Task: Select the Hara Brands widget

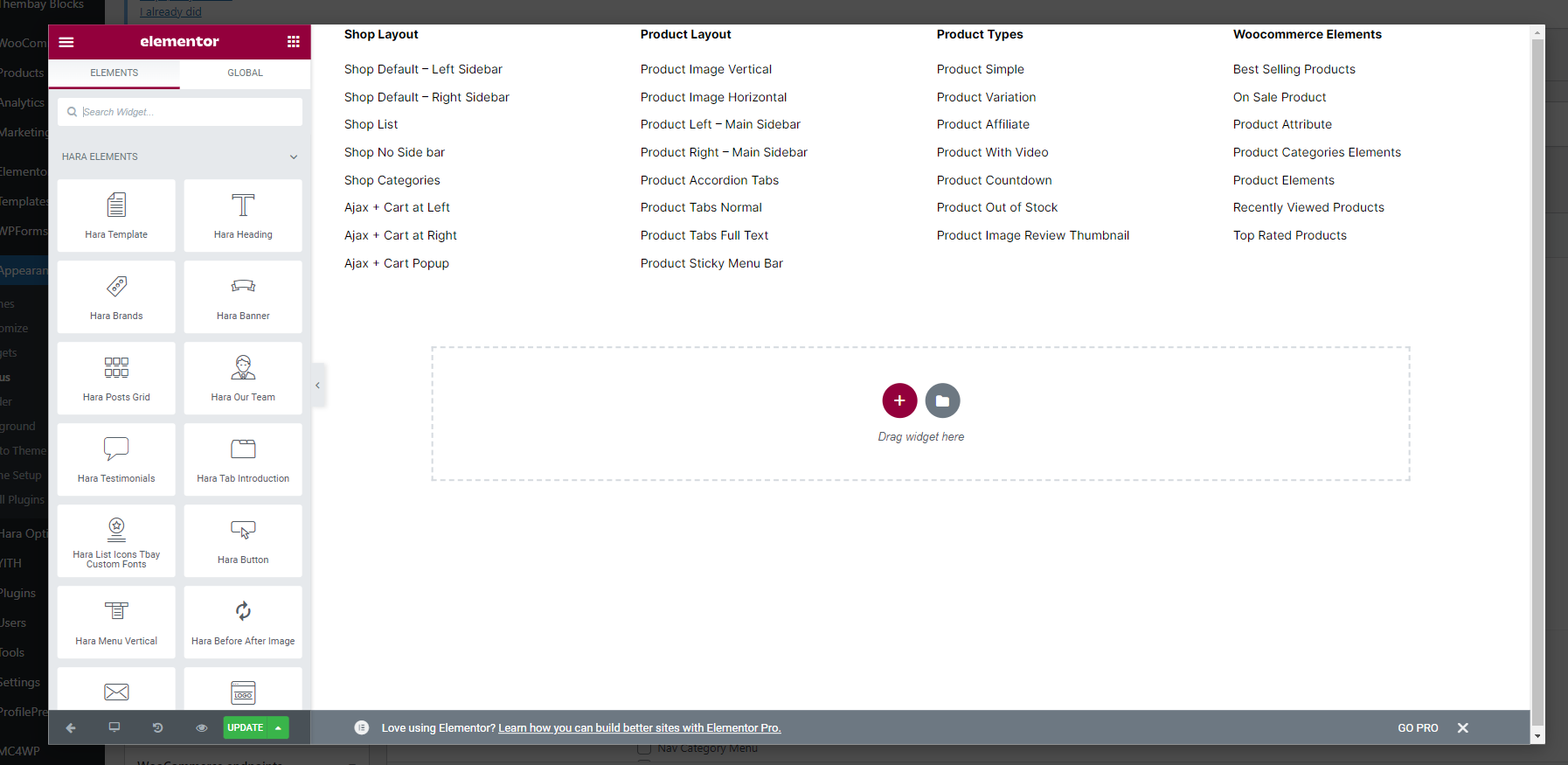Action: point(116,296)
